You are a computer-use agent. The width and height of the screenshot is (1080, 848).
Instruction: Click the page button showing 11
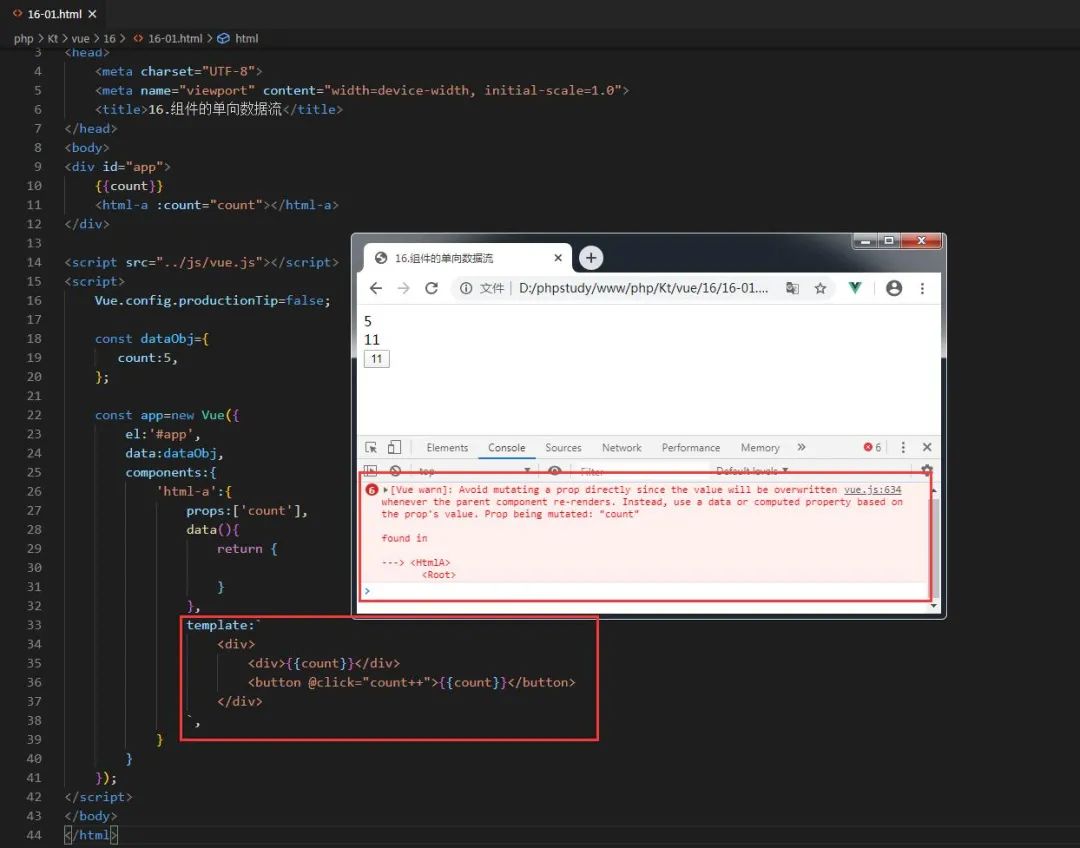click(x=377, y=359)
